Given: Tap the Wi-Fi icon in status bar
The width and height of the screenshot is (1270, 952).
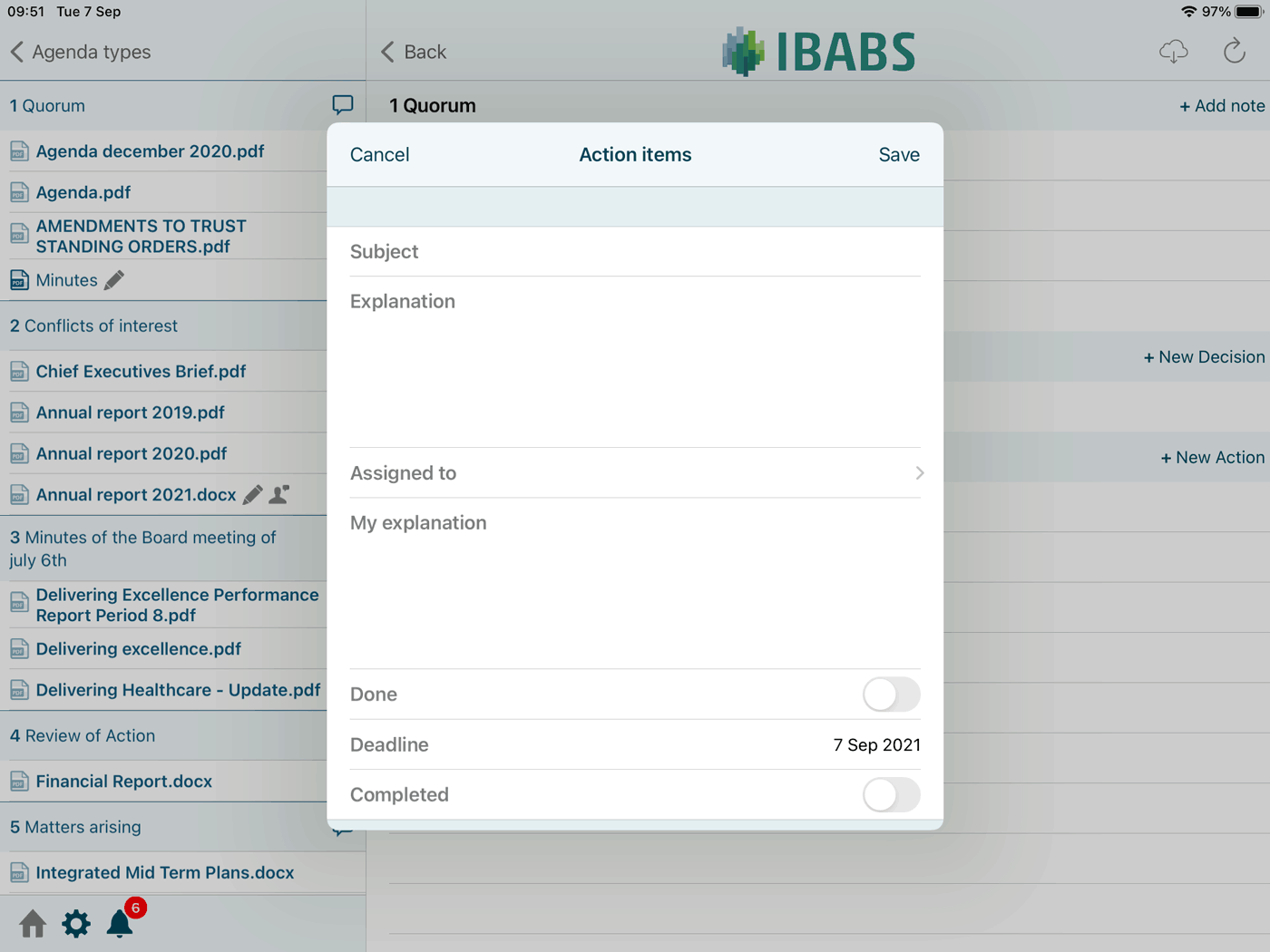Looking at the screenshot, I should click(x=1188, y=12).
